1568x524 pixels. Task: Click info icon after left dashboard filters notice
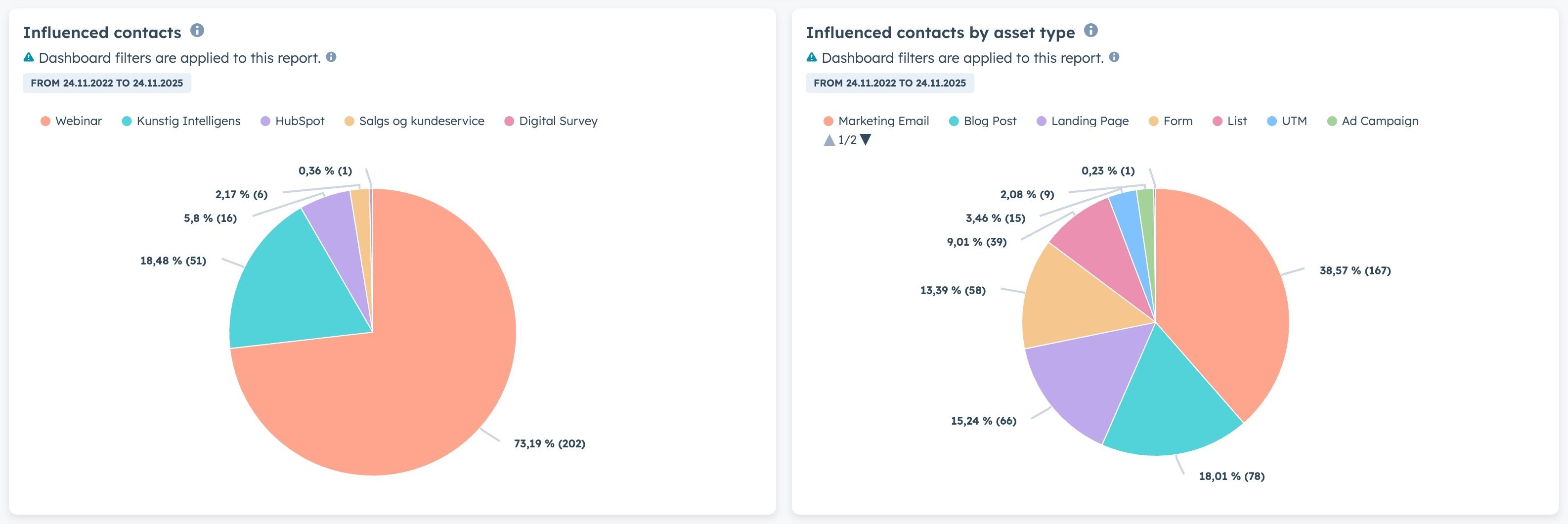pos(331,57)
